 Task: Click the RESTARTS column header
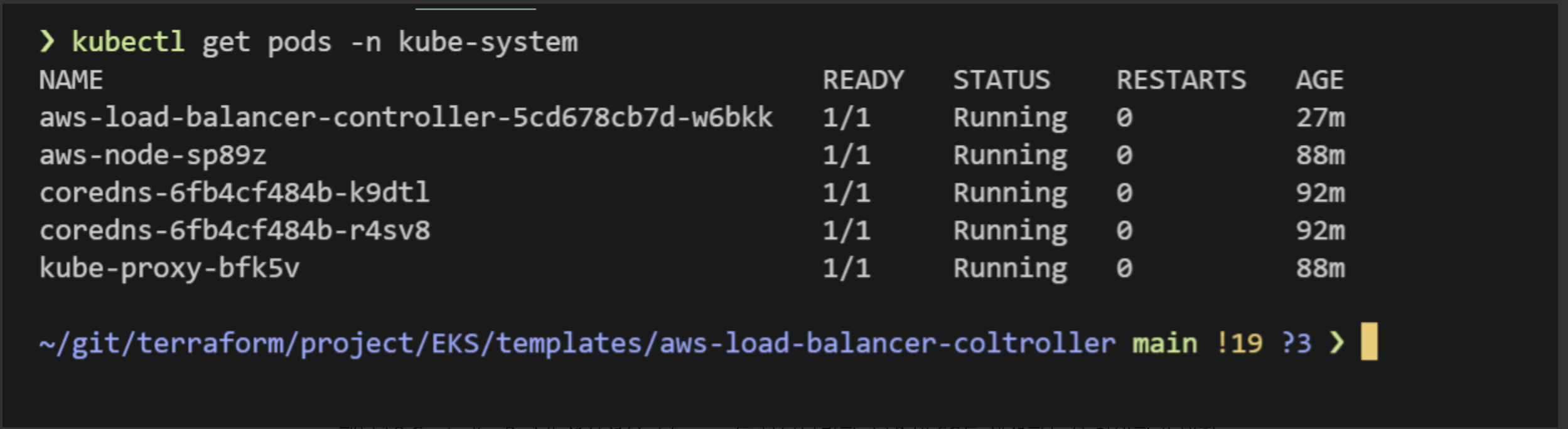pos(1181,80)
